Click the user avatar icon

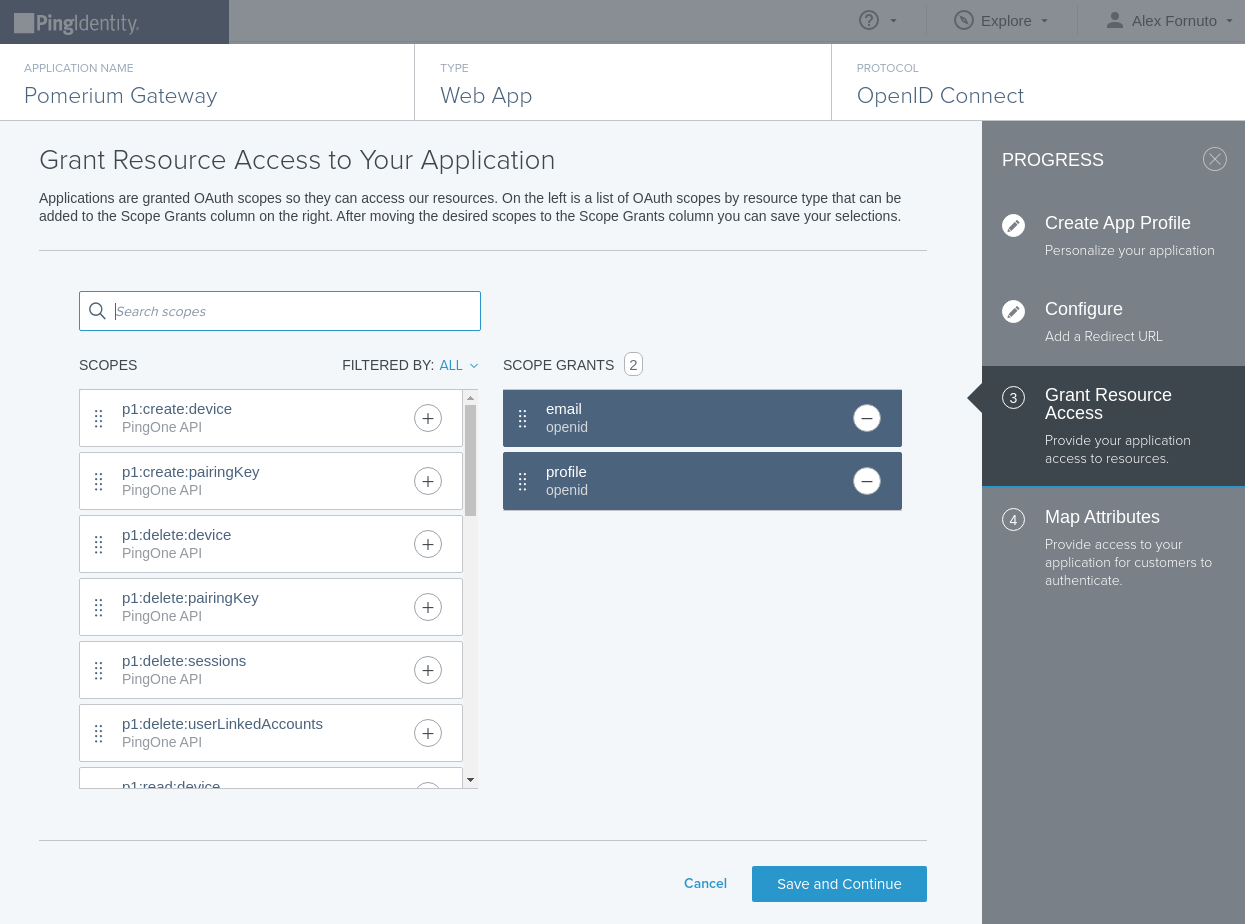tap(1115, 20)
